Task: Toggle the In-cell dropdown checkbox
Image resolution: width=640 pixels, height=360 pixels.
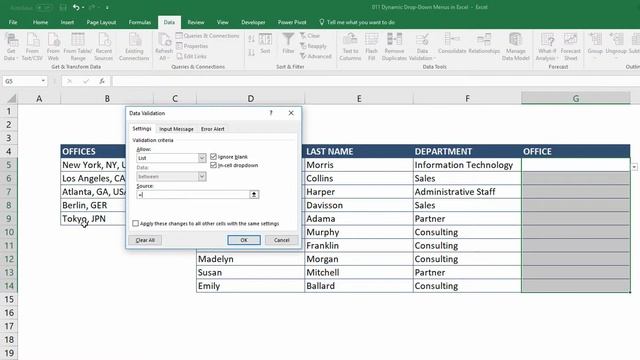Action: click(x=213, y=165)
